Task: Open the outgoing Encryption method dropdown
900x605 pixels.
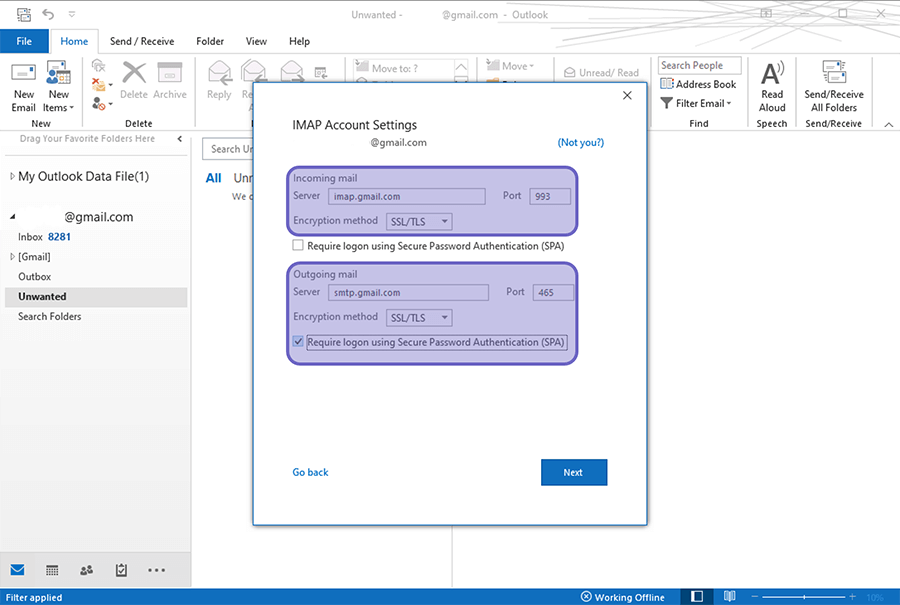Action: pyautogui.click(x=419, y=317)
